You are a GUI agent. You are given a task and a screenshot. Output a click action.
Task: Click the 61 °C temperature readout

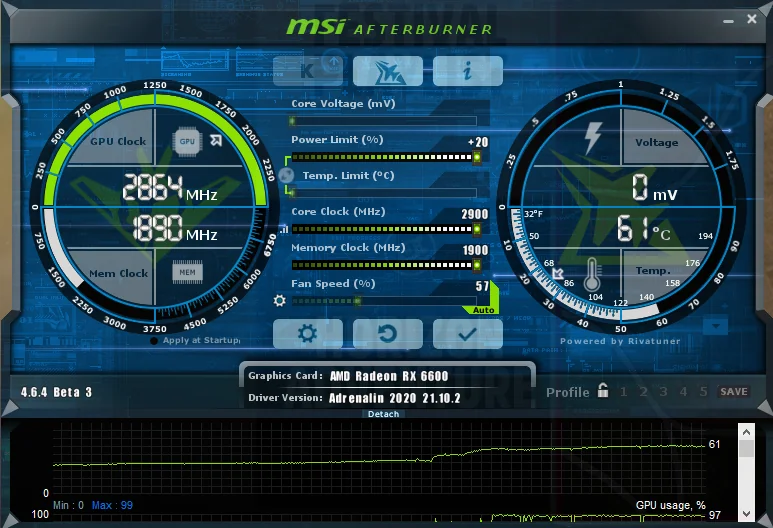[643, 228]
